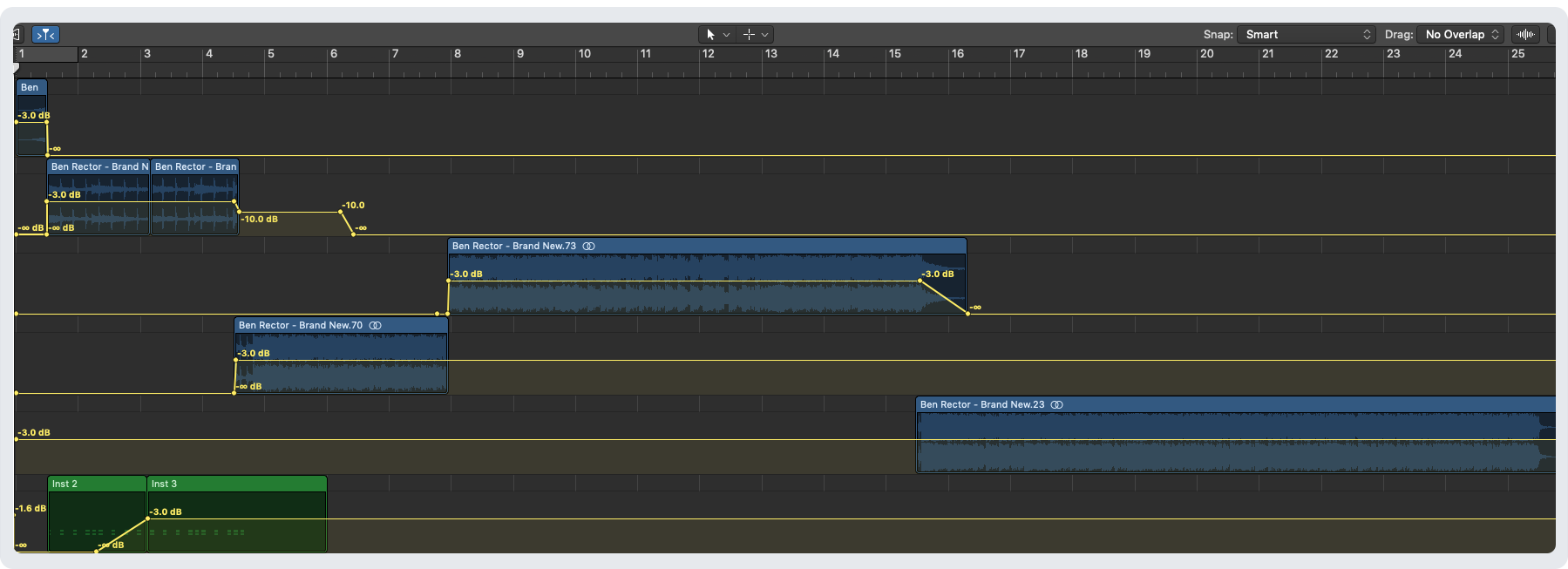
Task: Open the Marquee tool menu chevron
Action: (764, 35)
